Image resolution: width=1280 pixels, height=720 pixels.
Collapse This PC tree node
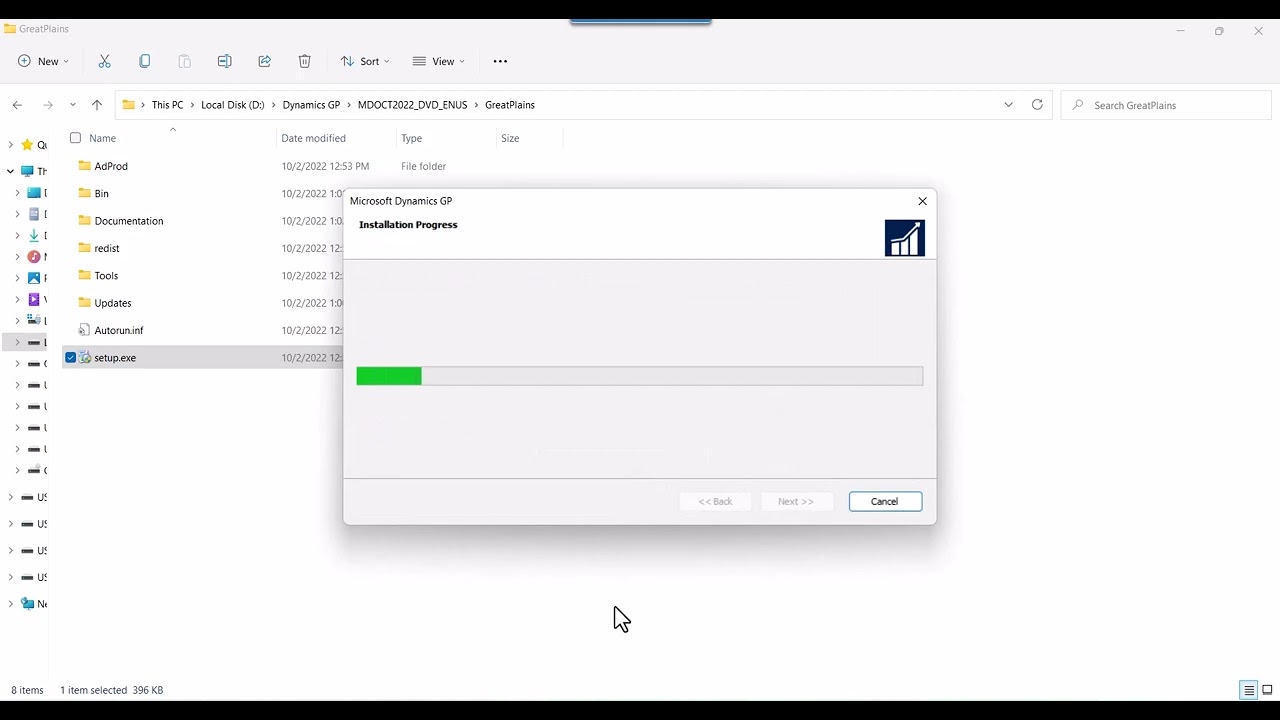coord(11,171)
